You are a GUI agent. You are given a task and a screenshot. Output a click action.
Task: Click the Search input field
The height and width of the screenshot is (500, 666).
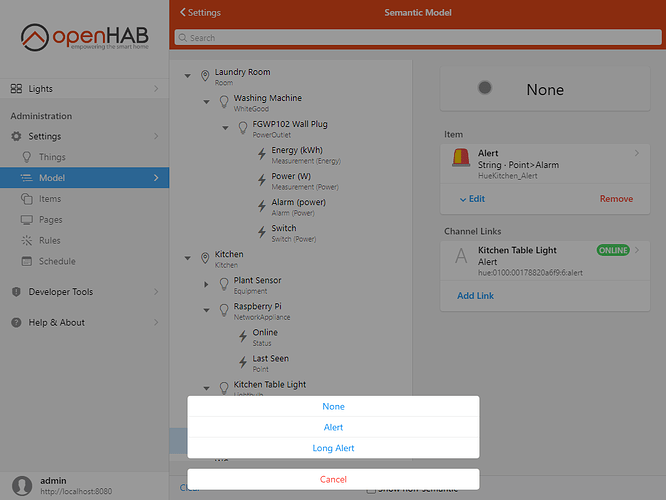pyautogui.click(x=416, y=38)
